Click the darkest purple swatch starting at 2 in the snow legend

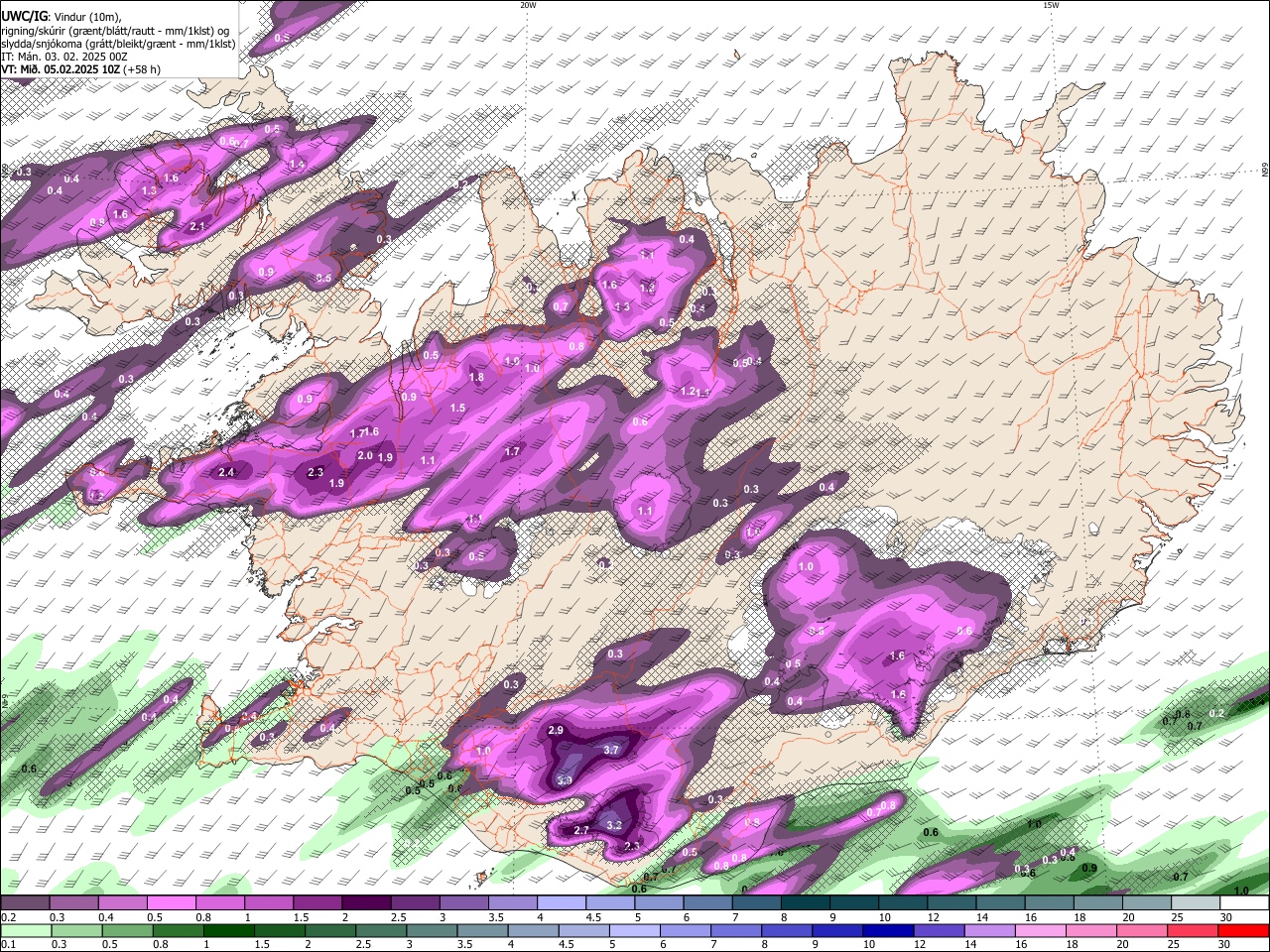[365, 902]
